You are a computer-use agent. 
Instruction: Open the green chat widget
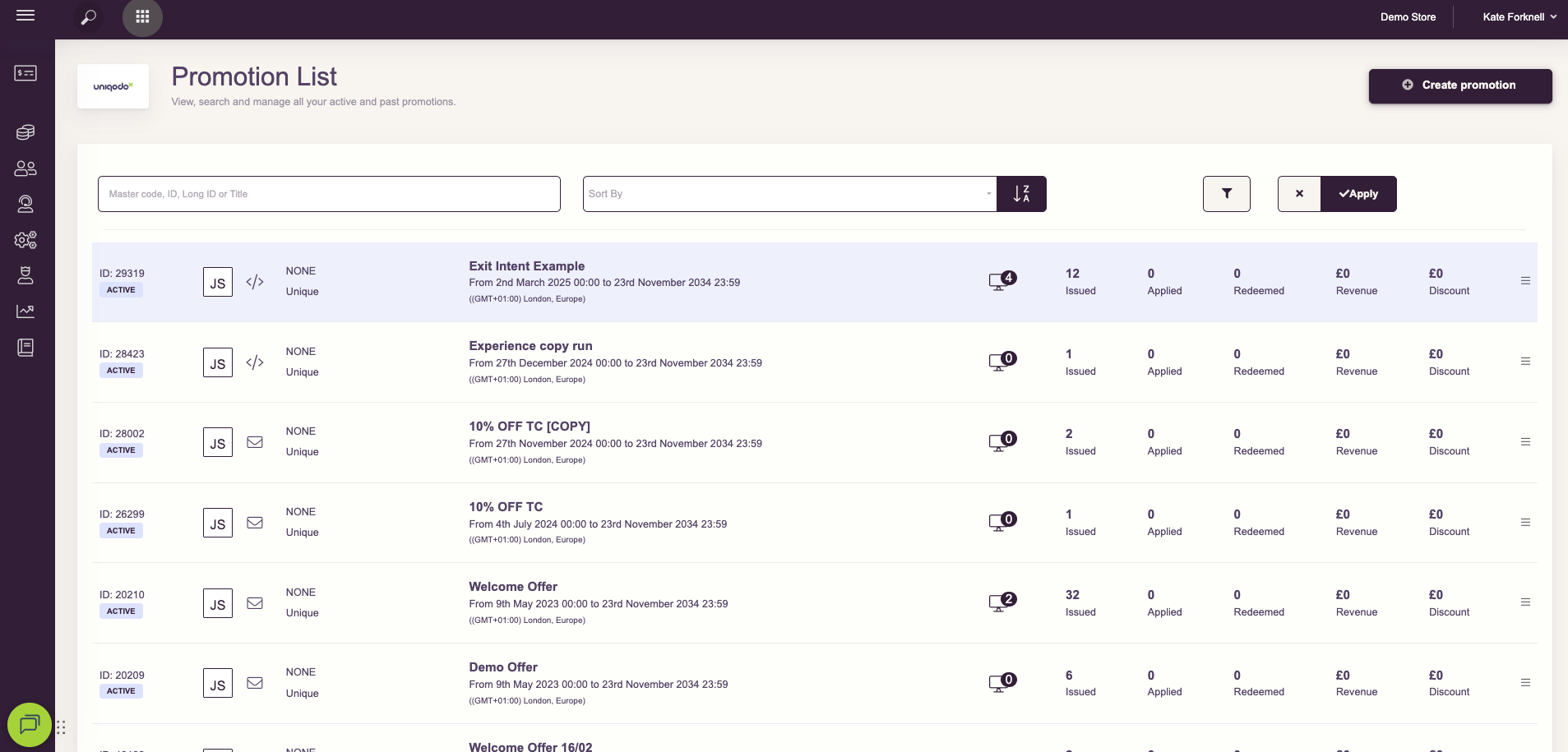pos(30,724)
